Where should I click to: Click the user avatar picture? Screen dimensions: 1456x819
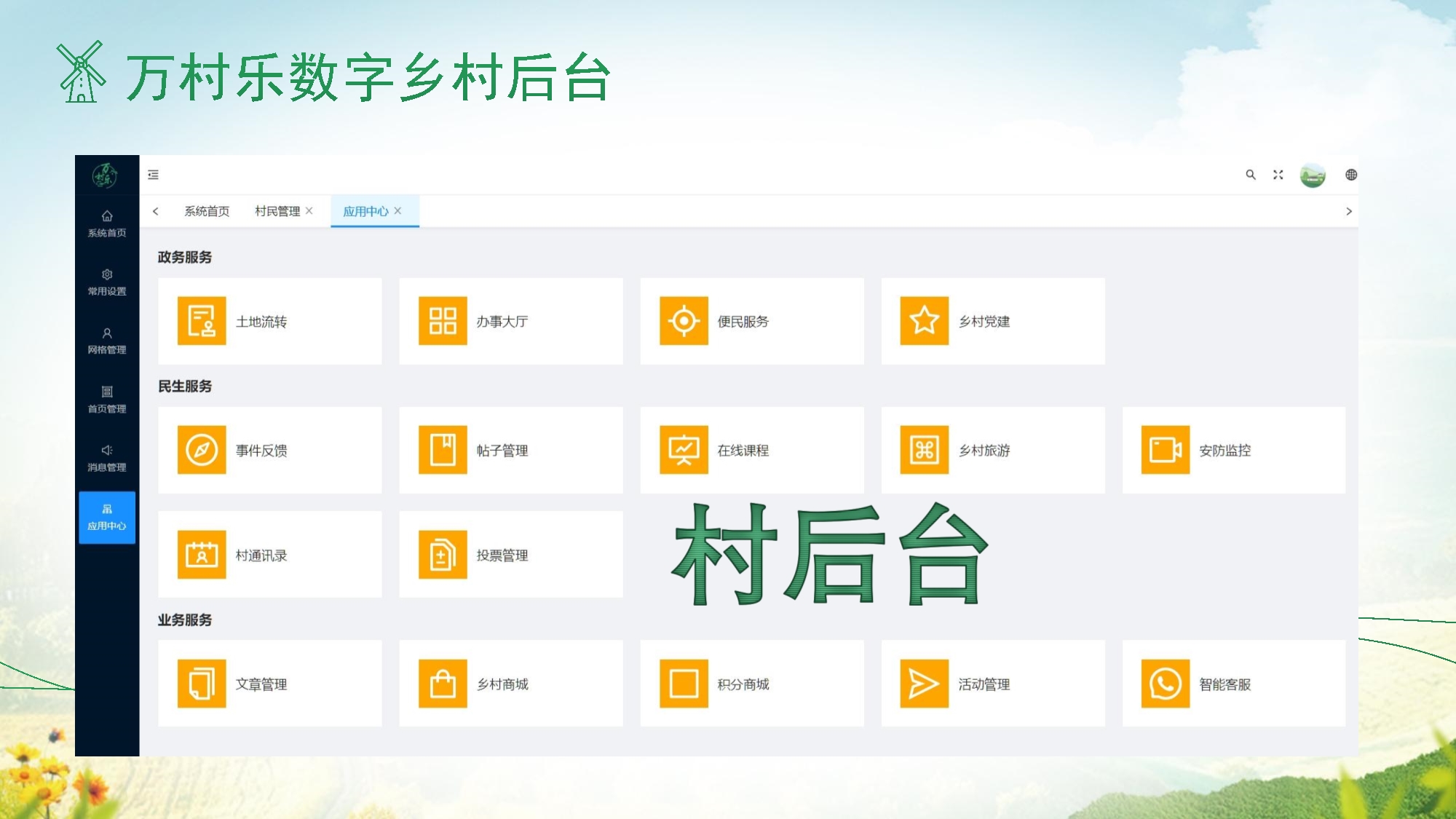pyautogui.click(x=1313, y=175)
